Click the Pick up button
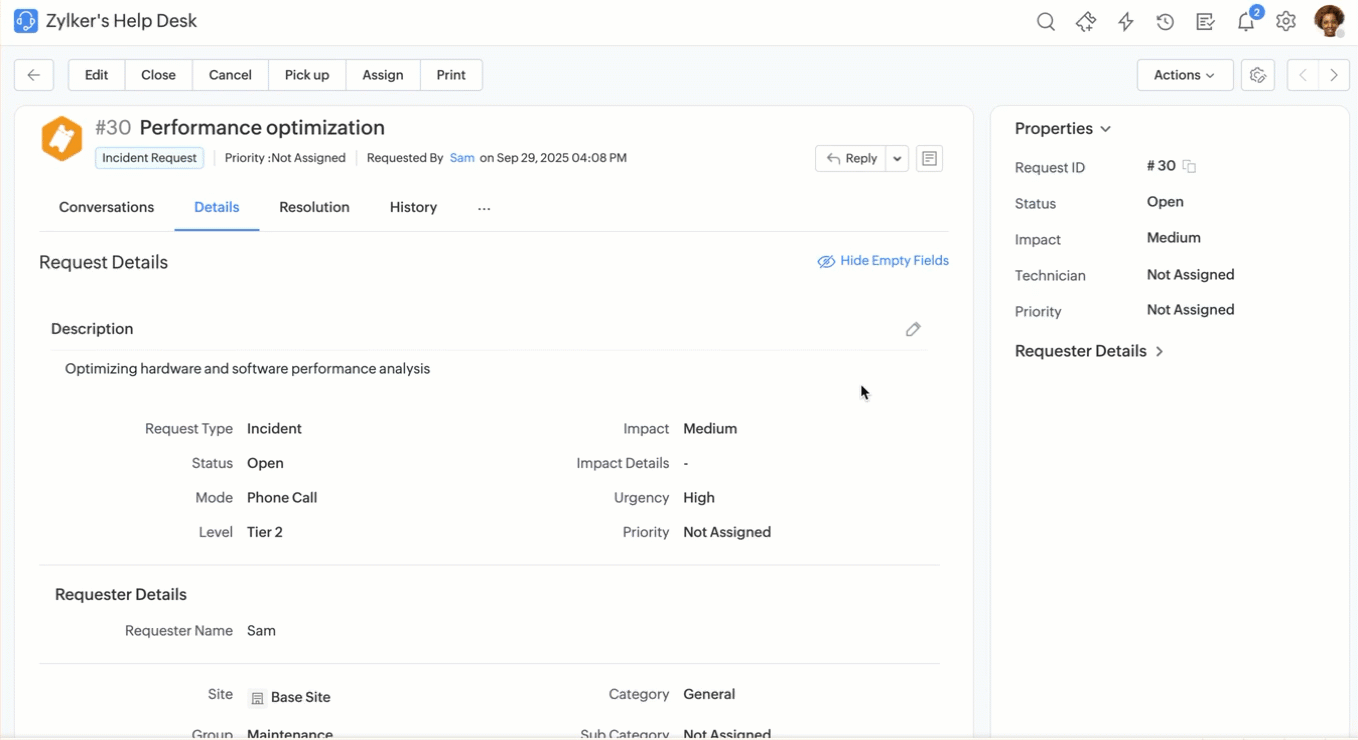Screen dimensions: 1358x740 point(307,75)
